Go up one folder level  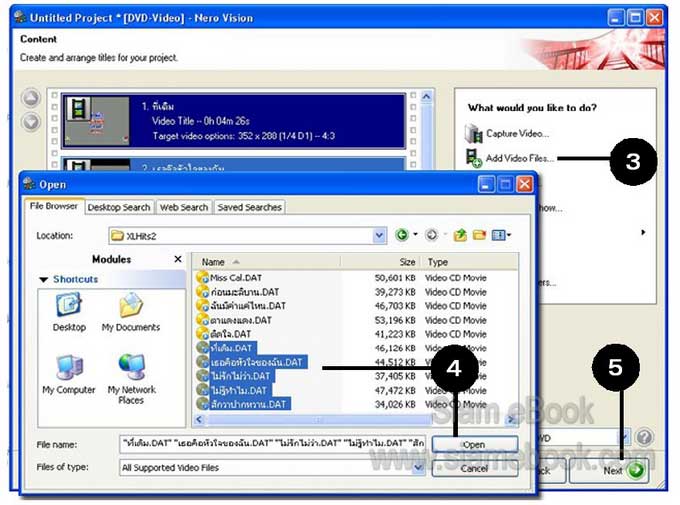point(460,235)
